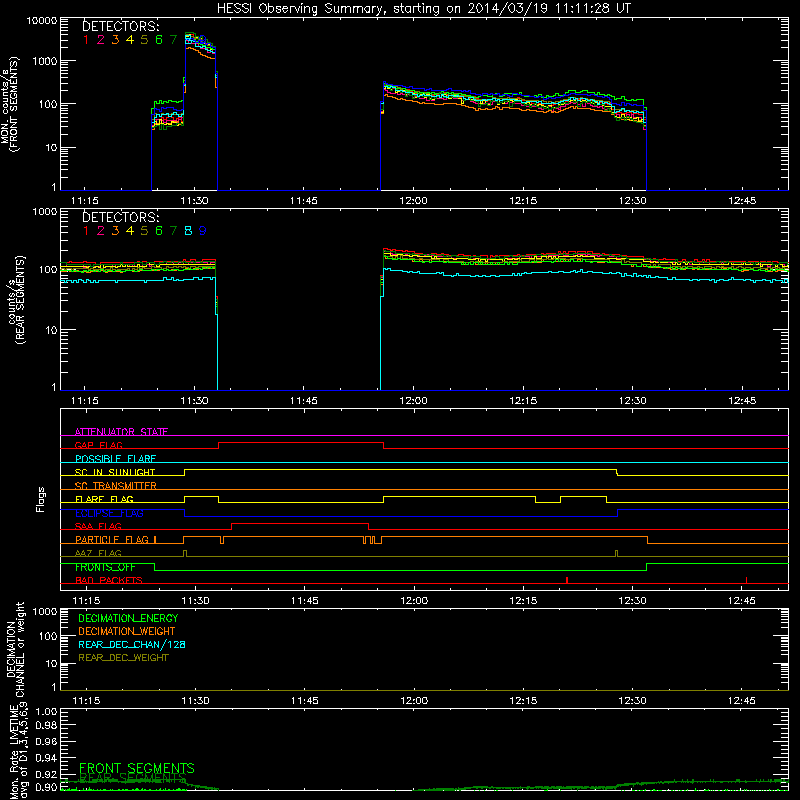This screenshot has height=800, width=800.
Task: Click the HESSI Observing Summary title text
Action: click(x=424, y=9)
